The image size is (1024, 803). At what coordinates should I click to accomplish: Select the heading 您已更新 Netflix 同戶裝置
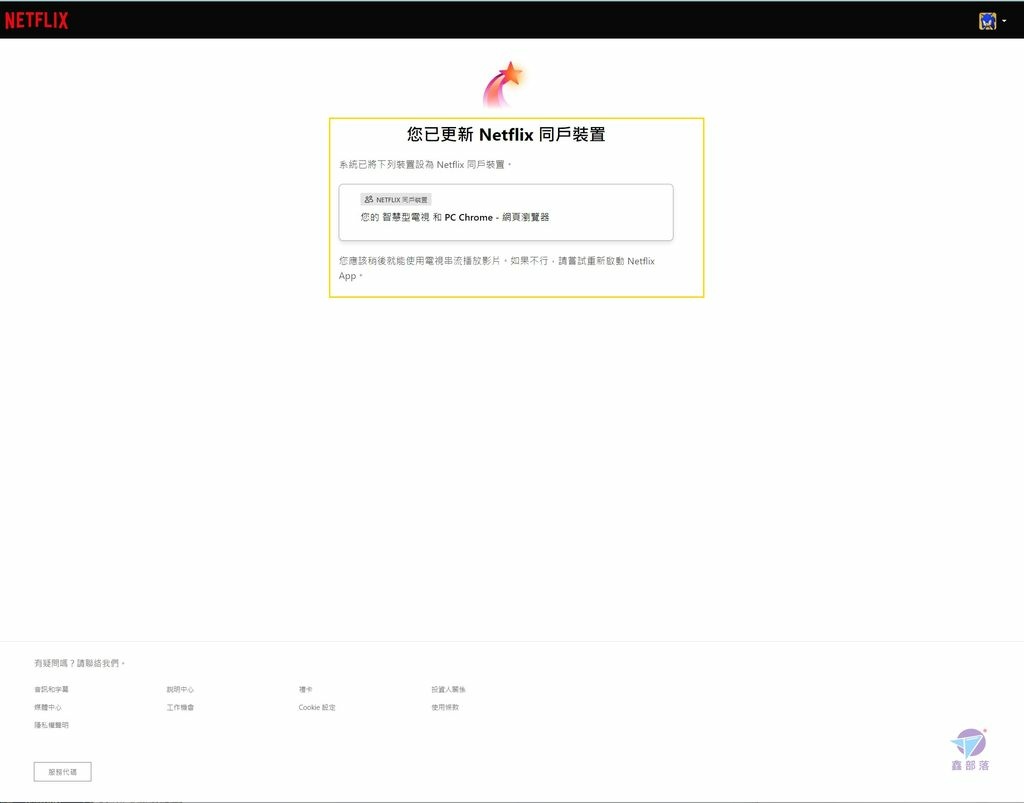coord(506,134)
